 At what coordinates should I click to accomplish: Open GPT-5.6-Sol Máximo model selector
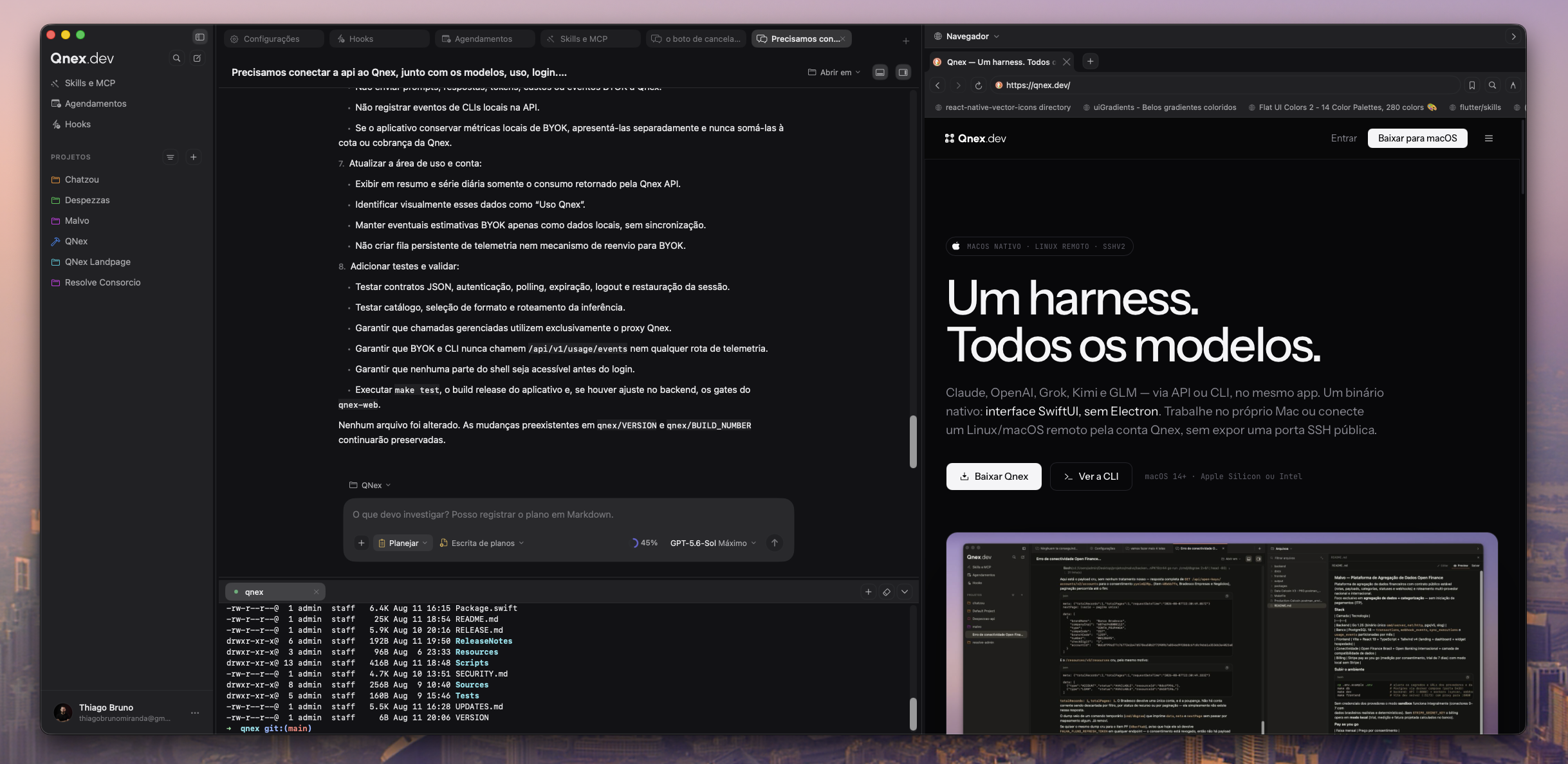[713, 543]
